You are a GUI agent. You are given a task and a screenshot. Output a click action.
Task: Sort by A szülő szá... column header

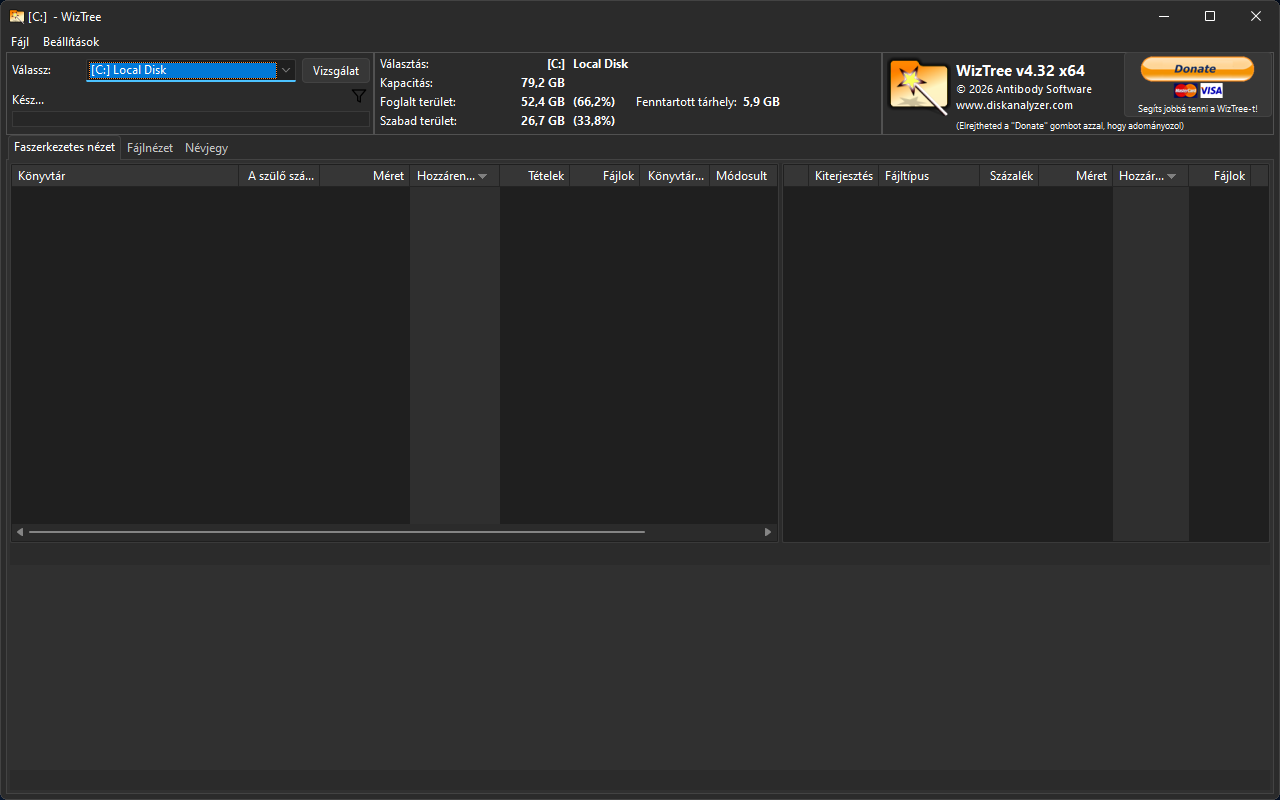(281, 176)
